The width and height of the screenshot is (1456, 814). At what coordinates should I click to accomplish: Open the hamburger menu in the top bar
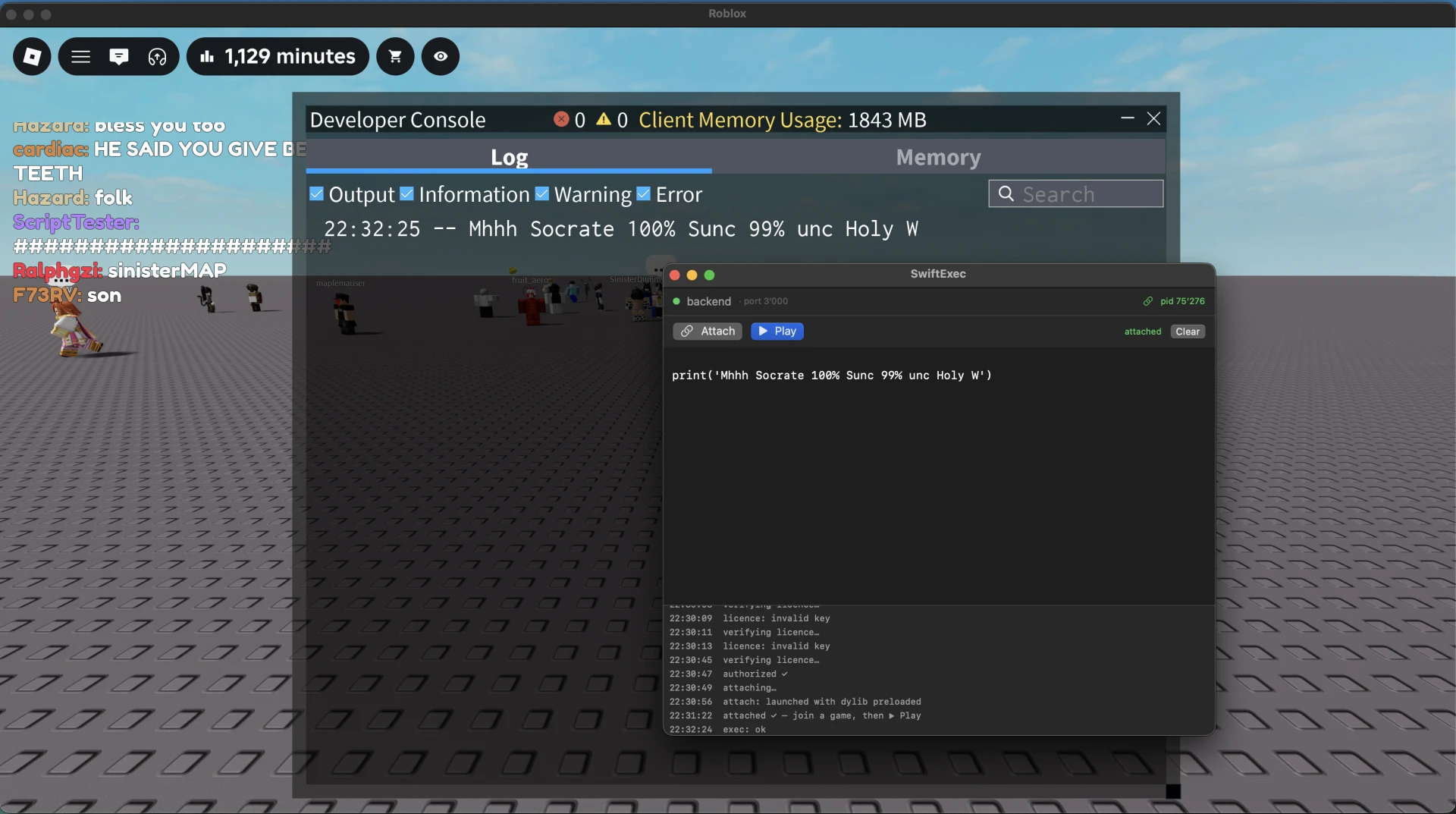coord(81,56)
